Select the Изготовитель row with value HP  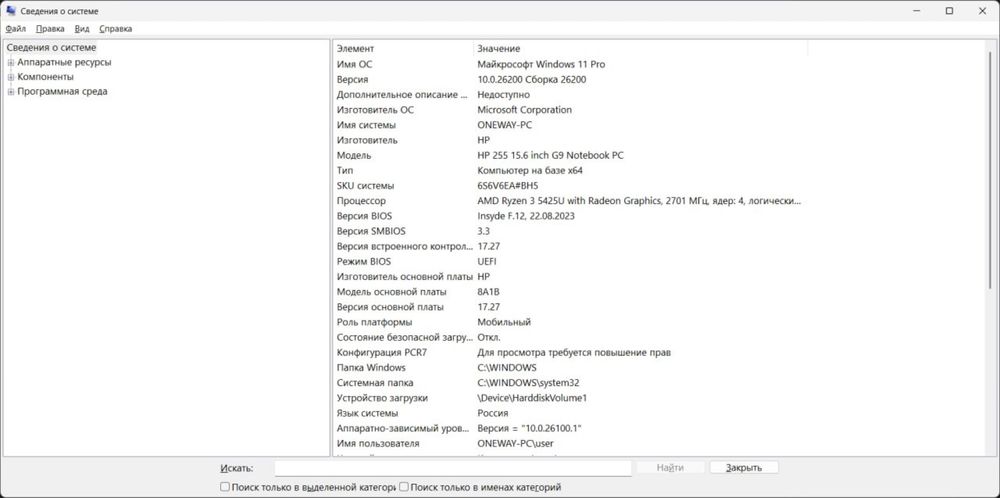coord(569,140)
